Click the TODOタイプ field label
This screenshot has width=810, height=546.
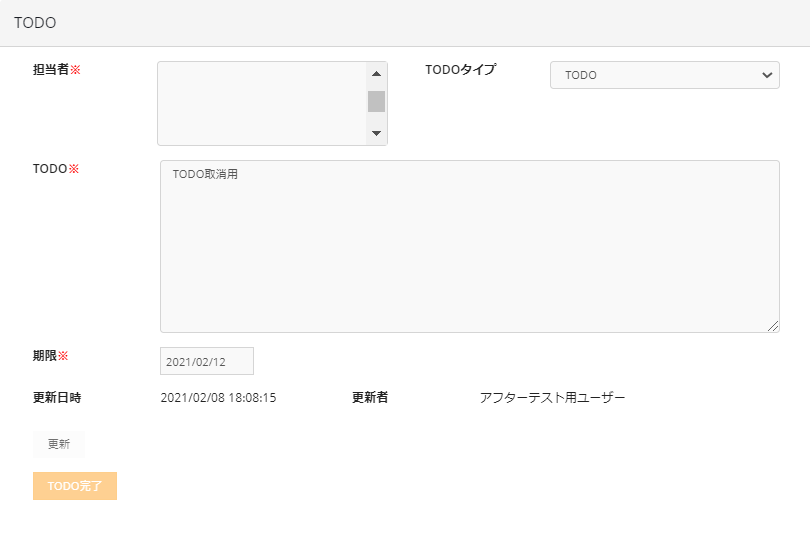click(460, 70)
